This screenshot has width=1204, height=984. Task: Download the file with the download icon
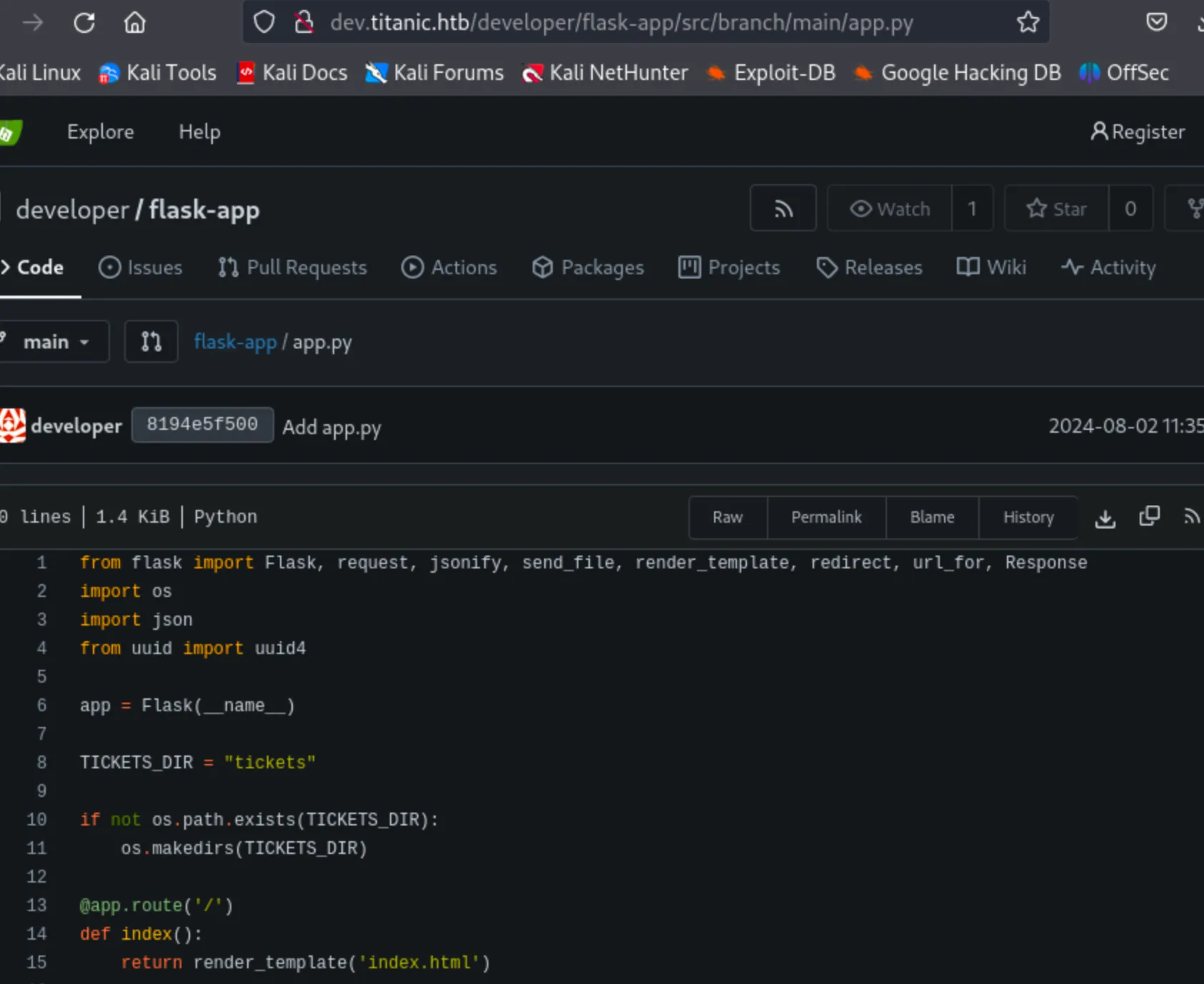pos(1105,518)
